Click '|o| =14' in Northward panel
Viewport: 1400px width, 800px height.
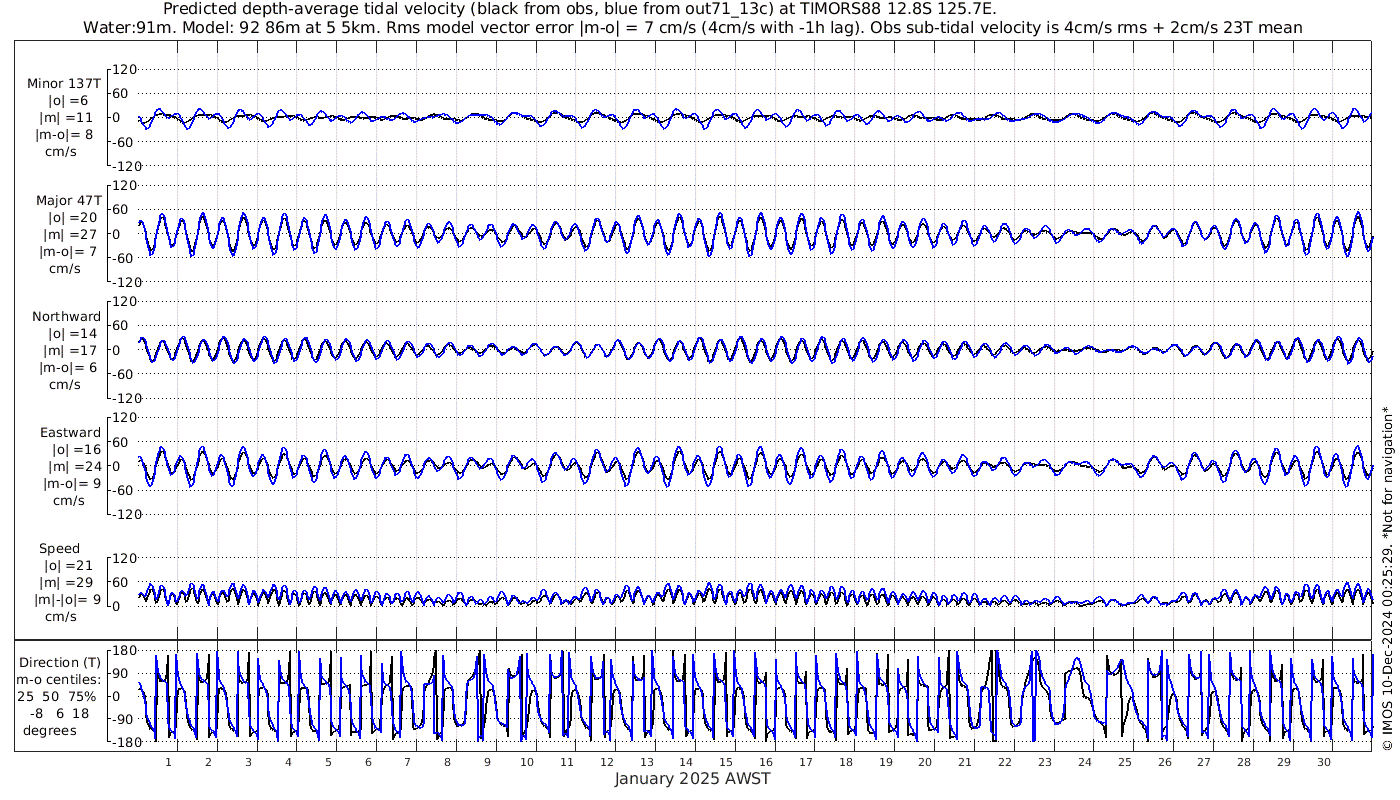tap(73, 333)
